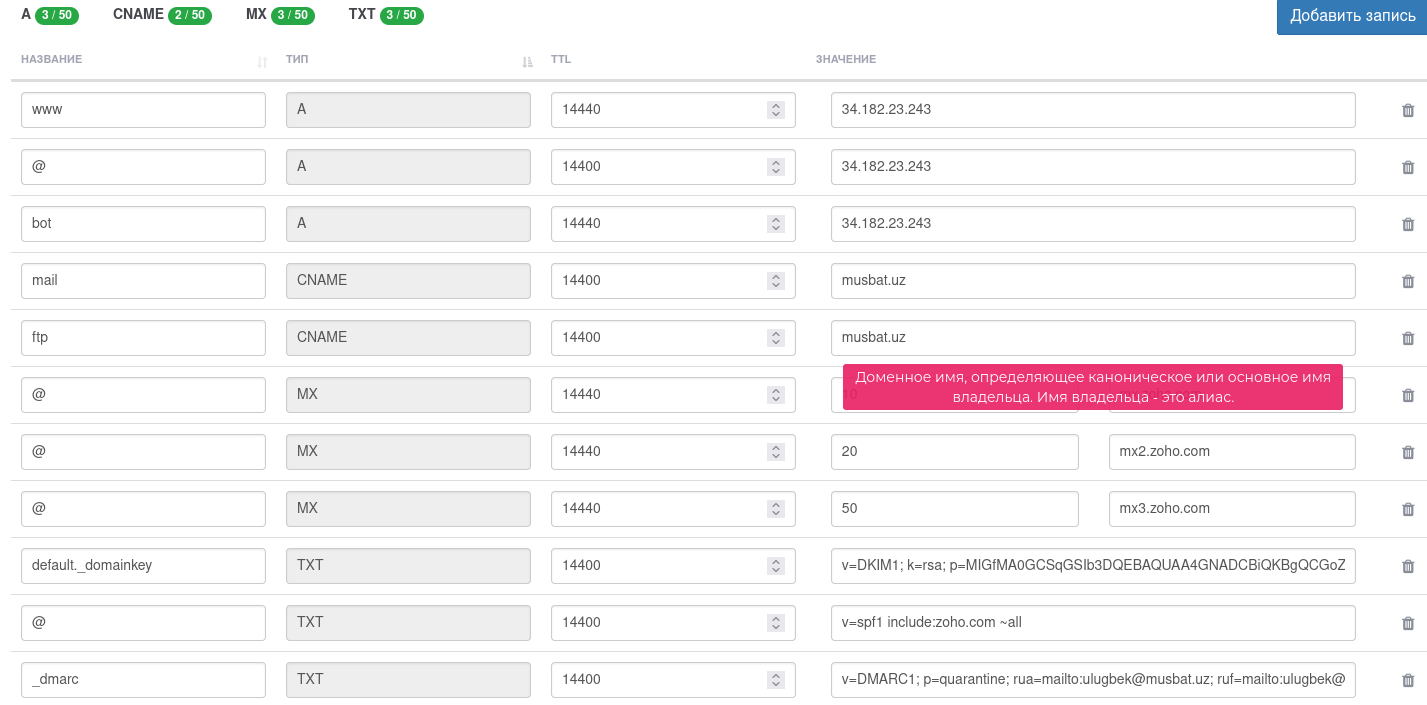
Task: Filter records by CNAME type
Action: 162,15
